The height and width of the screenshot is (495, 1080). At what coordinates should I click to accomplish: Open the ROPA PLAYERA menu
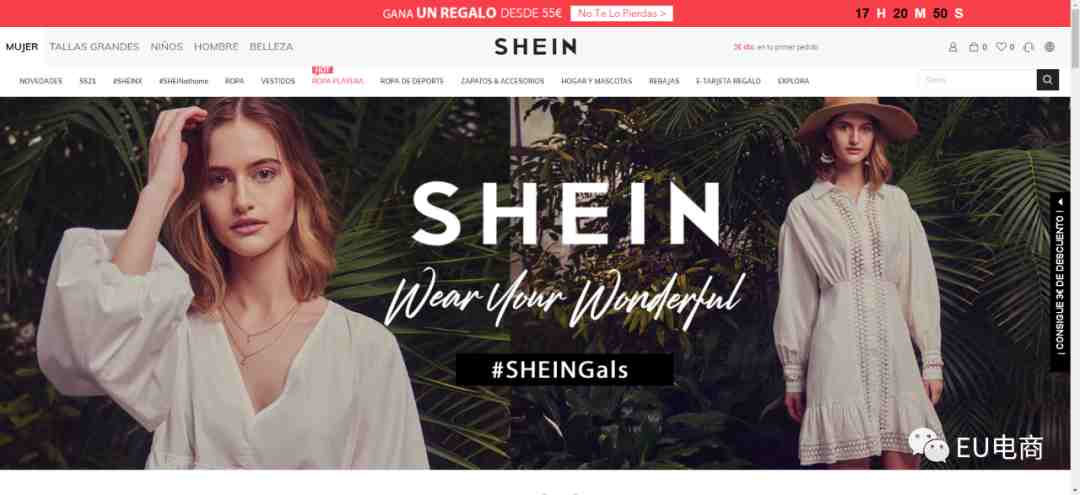338,81
